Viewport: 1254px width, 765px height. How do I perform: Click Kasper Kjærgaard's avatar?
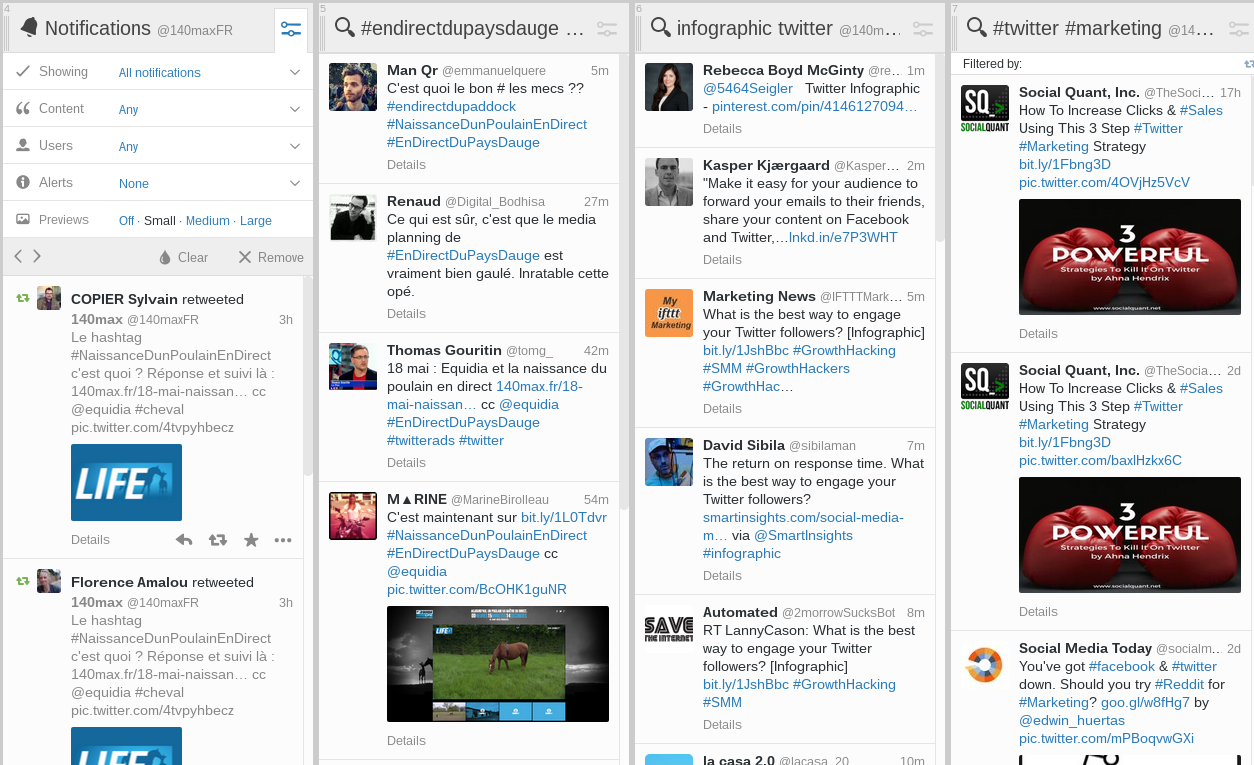[669, 182]
